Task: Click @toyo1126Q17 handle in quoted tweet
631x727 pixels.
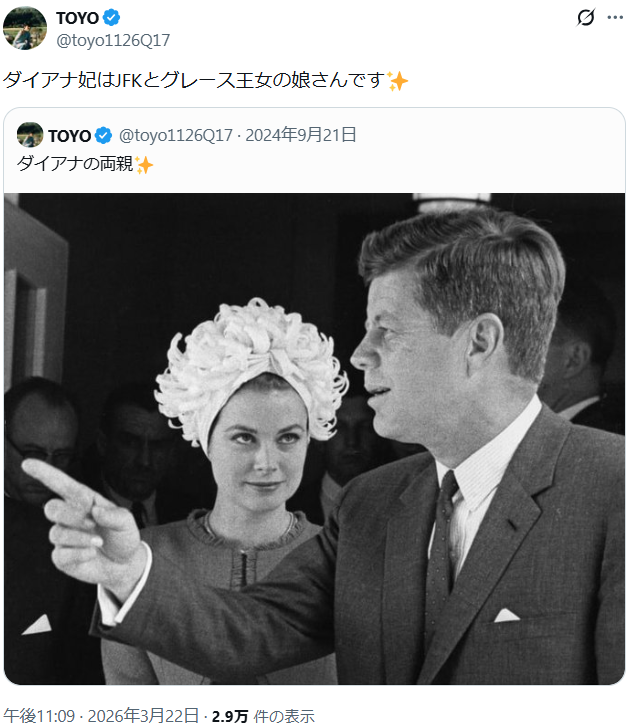Action: pyautogui.click(x=176, y=135)
